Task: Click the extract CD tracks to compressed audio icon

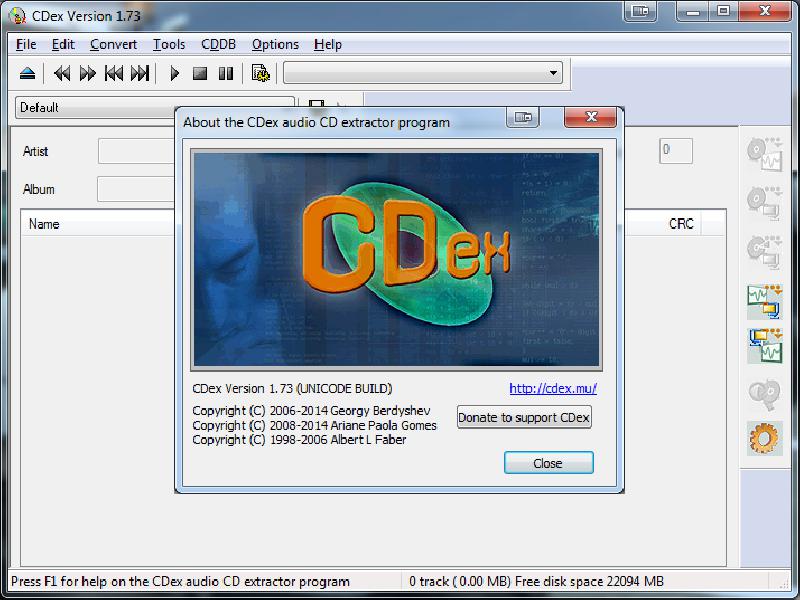Action: point(764,203)
